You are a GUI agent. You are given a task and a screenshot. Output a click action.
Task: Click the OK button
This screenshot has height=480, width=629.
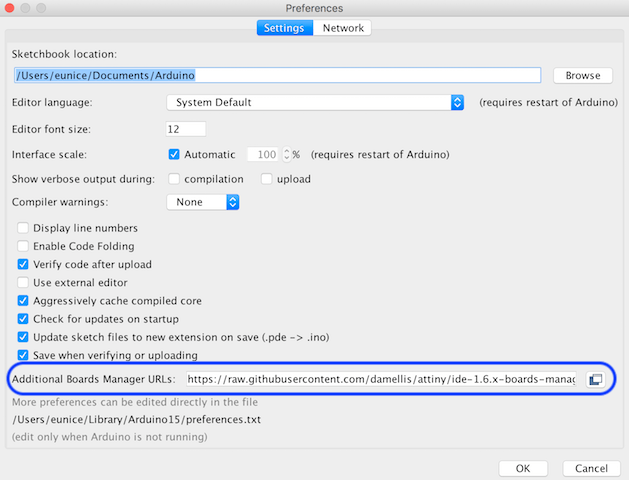point(523,468)
